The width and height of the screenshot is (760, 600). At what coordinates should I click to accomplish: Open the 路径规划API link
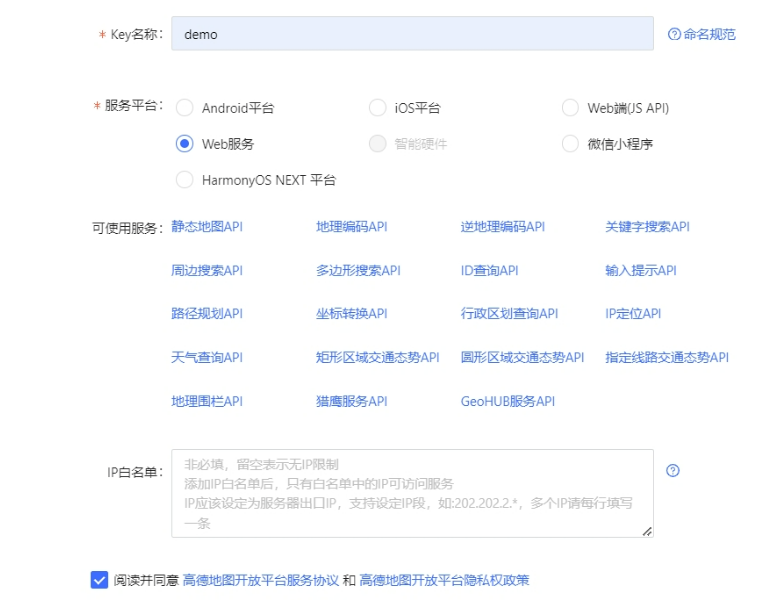(207, 314)
